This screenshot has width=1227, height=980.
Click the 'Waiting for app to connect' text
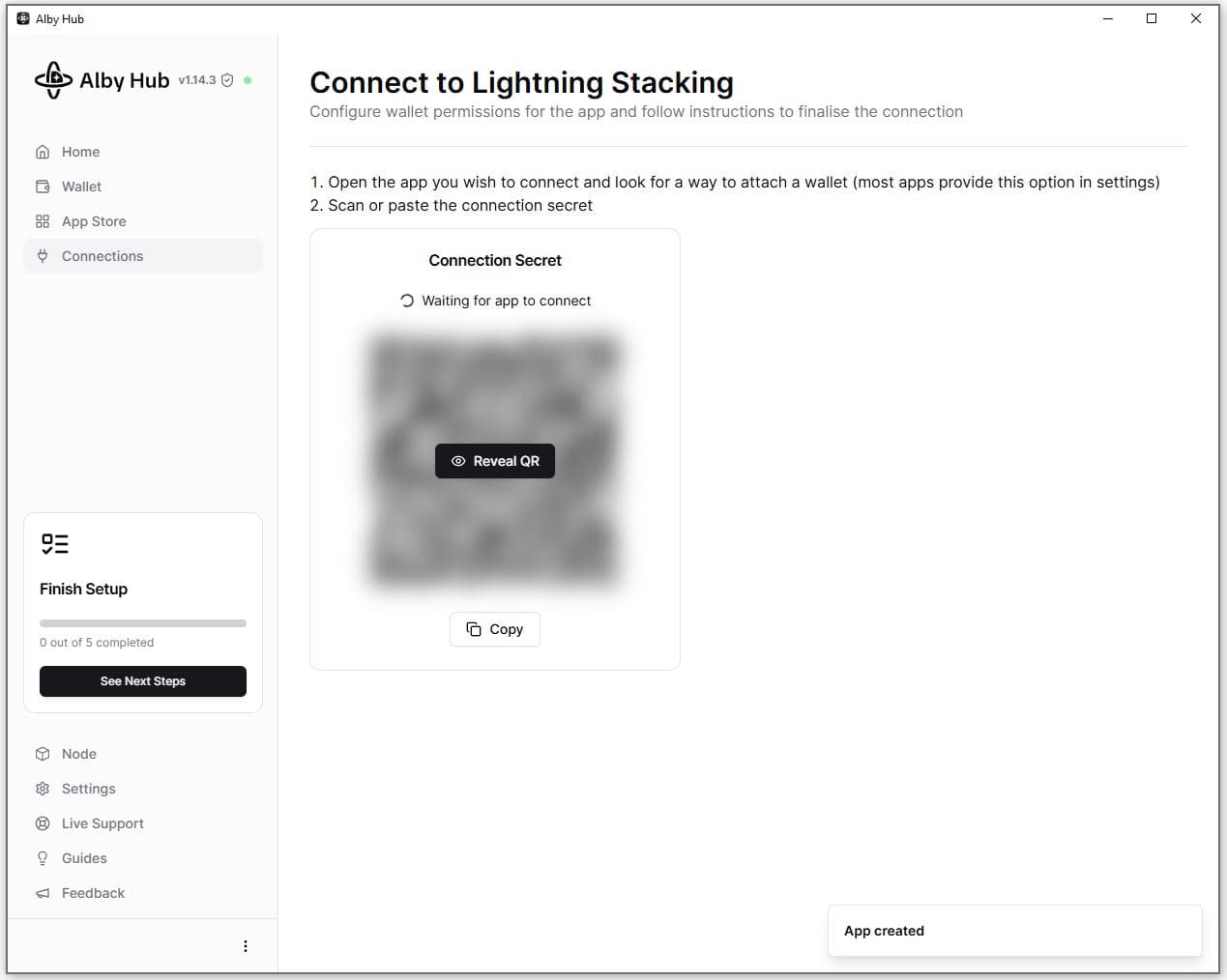pos(507,301)
